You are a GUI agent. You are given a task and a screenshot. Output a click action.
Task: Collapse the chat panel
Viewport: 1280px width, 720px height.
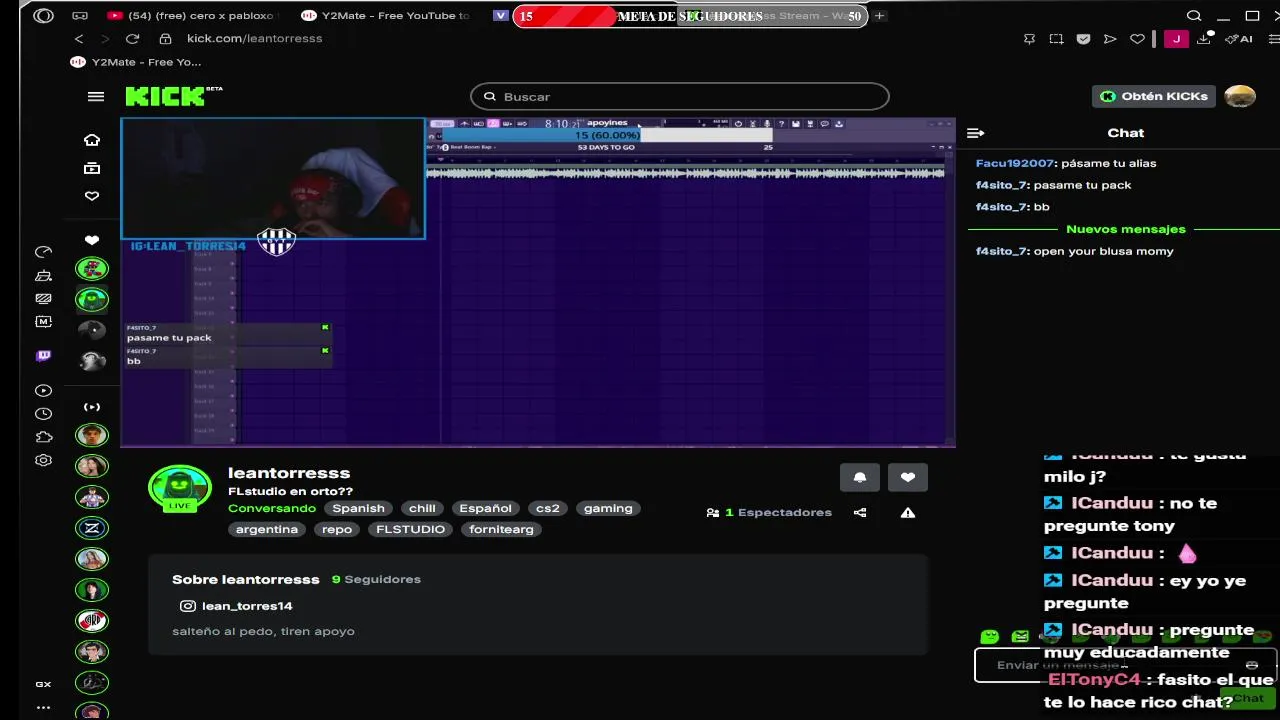click(x=976, y=133)
